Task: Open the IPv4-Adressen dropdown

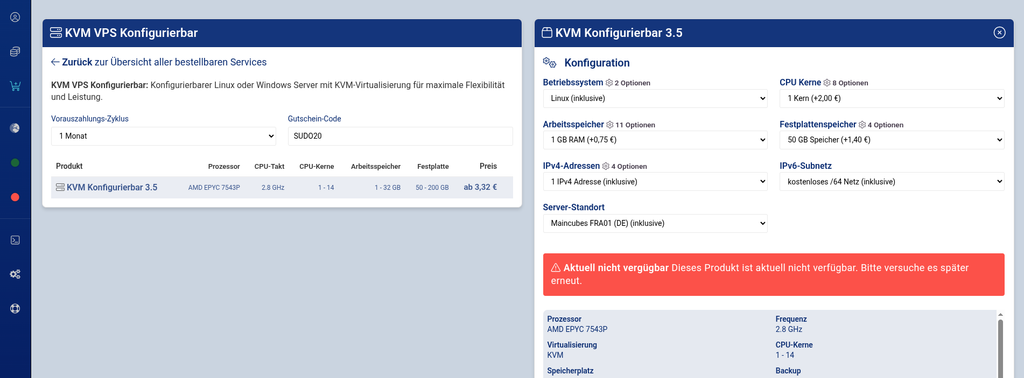Action: (655, 181)
